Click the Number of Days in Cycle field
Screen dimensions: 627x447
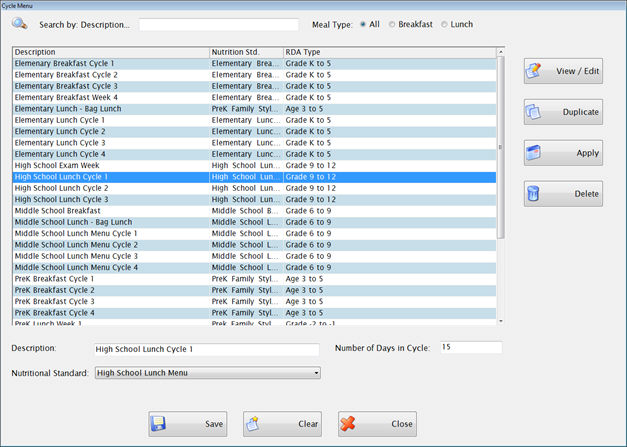click(470, 348)
